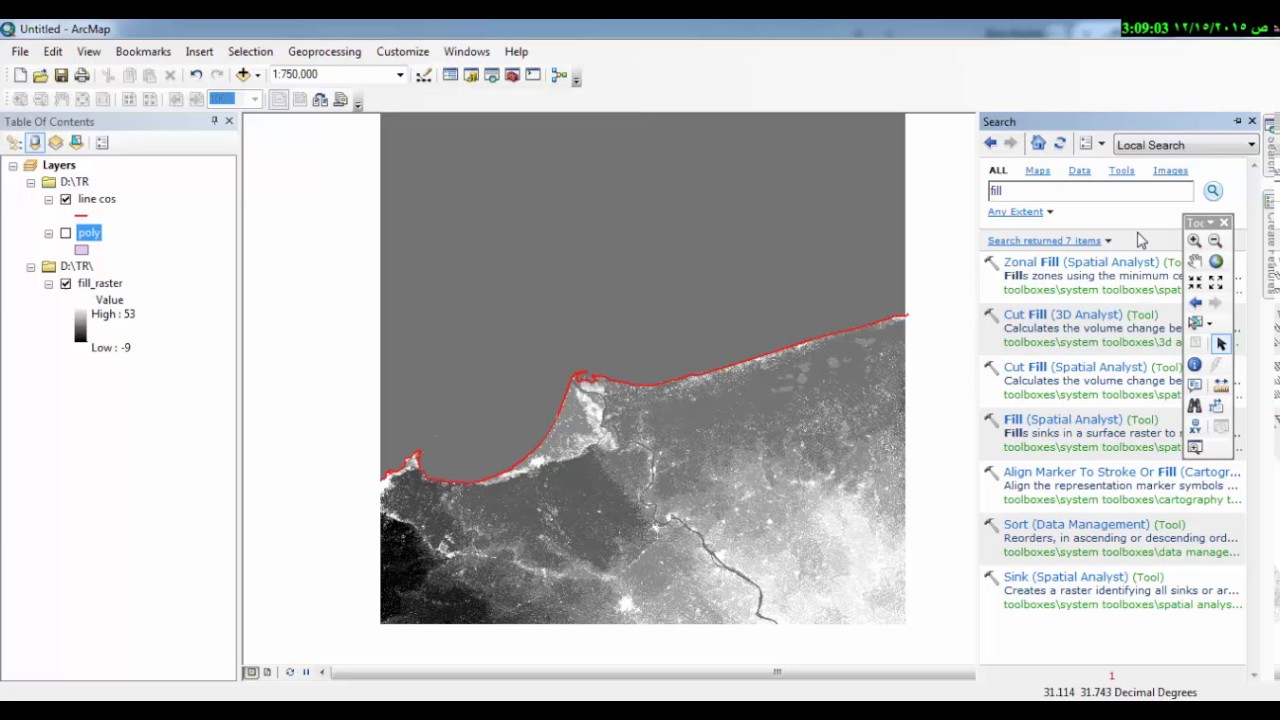Switch to List By Visibility view
This screenshot has height=720, width=1280.
tap(56, 143)
